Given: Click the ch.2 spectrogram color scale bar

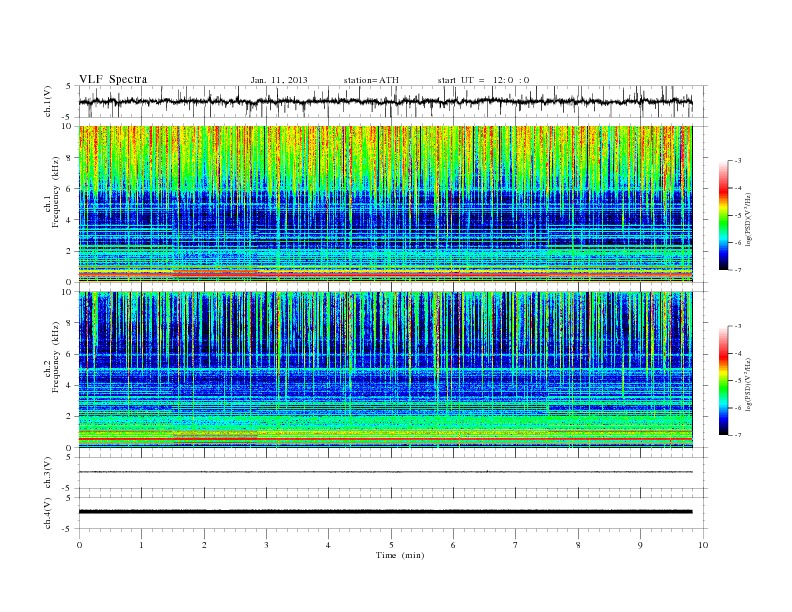Looking at the screenshot, I should coord(723,380).
